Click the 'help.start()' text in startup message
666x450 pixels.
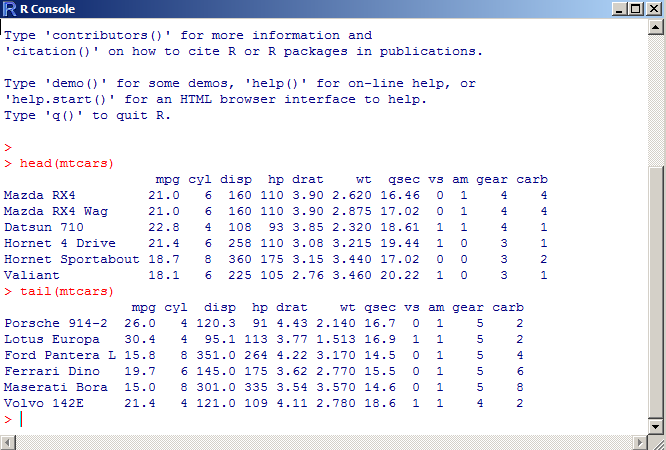click(59, 100)
